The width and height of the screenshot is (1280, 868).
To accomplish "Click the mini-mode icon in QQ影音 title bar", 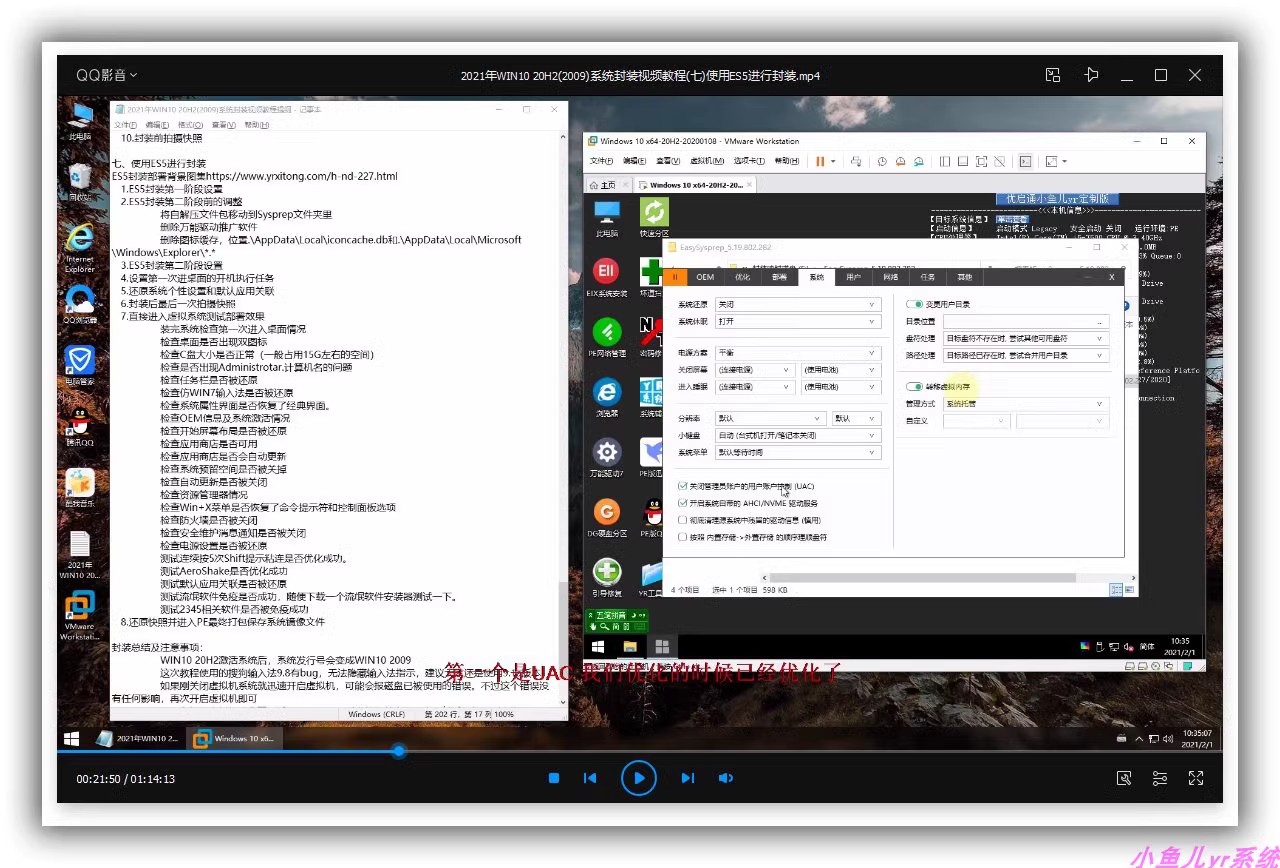I will pos(1052,75).
